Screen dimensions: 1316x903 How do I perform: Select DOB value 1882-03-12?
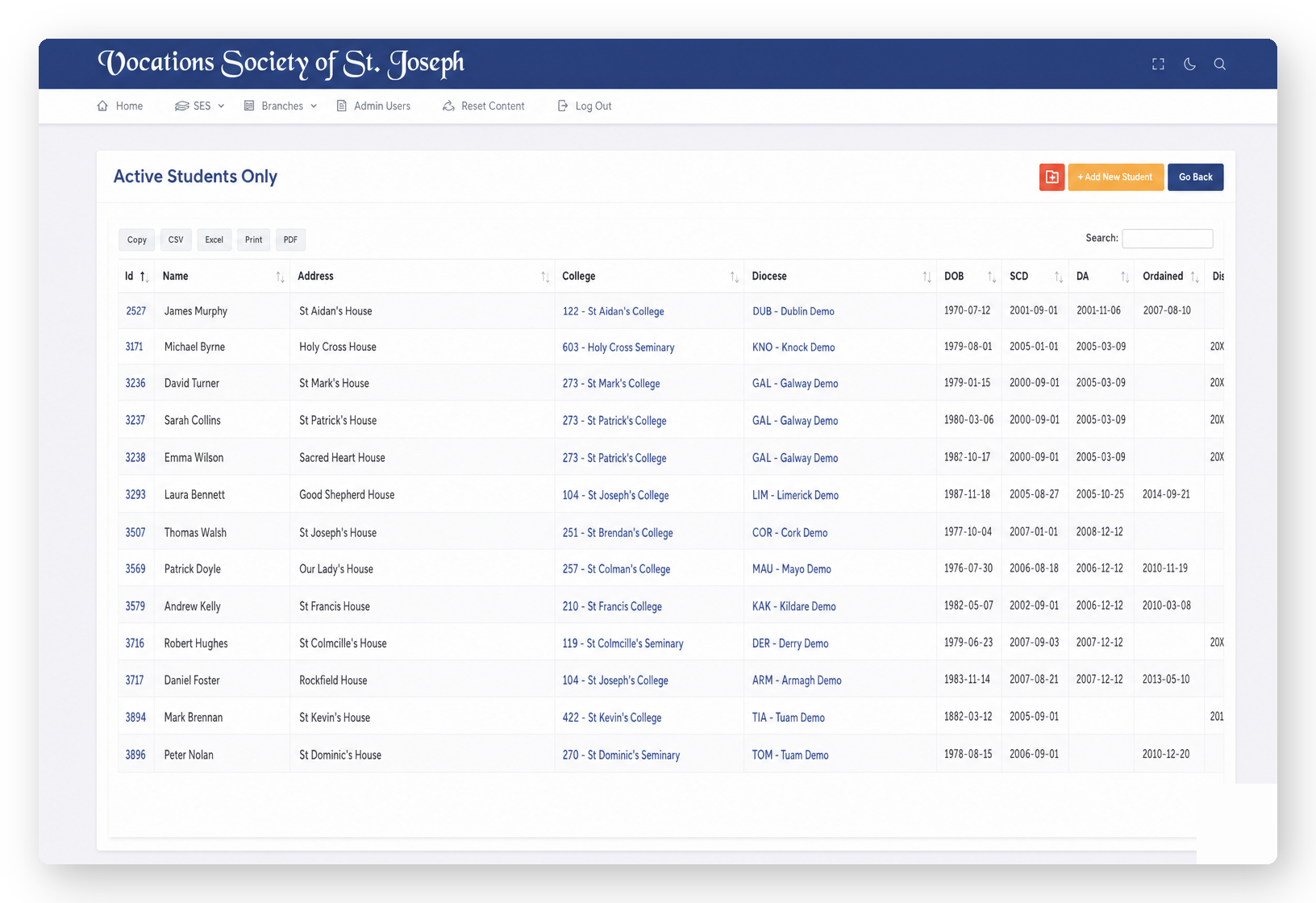(968, 717)
